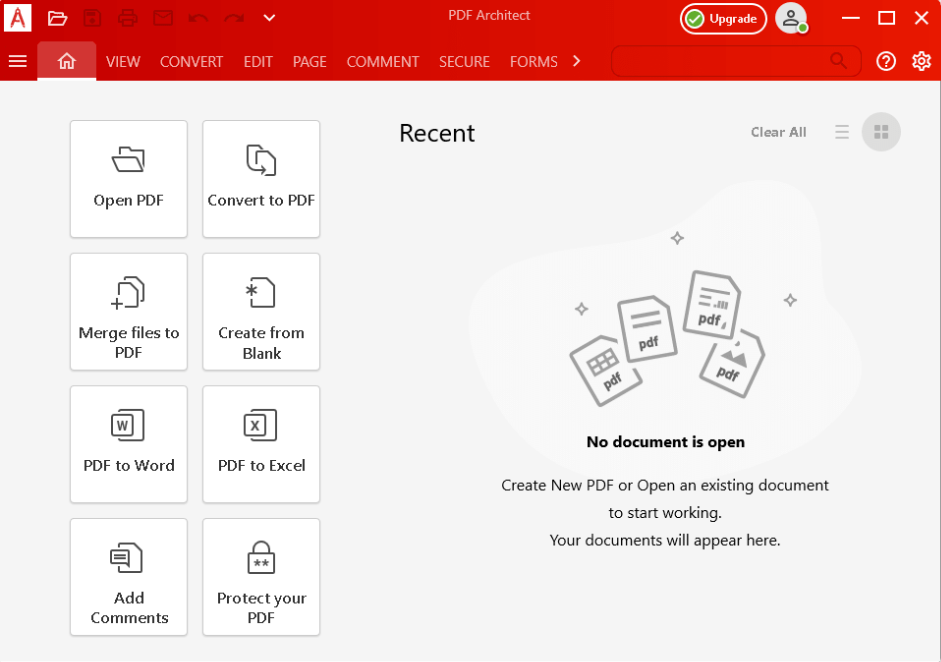Minimize the PDF Architect window
The width and height of the screenshot is (941, 662).
[850, 18]
